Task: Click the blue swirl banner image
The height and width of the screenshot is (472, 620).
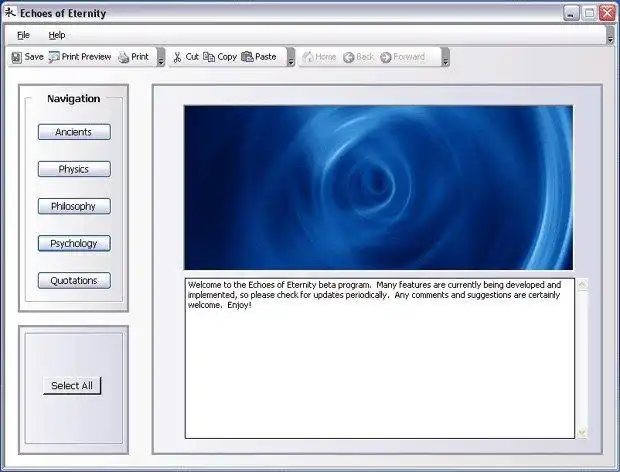Action: click(378, 187)
